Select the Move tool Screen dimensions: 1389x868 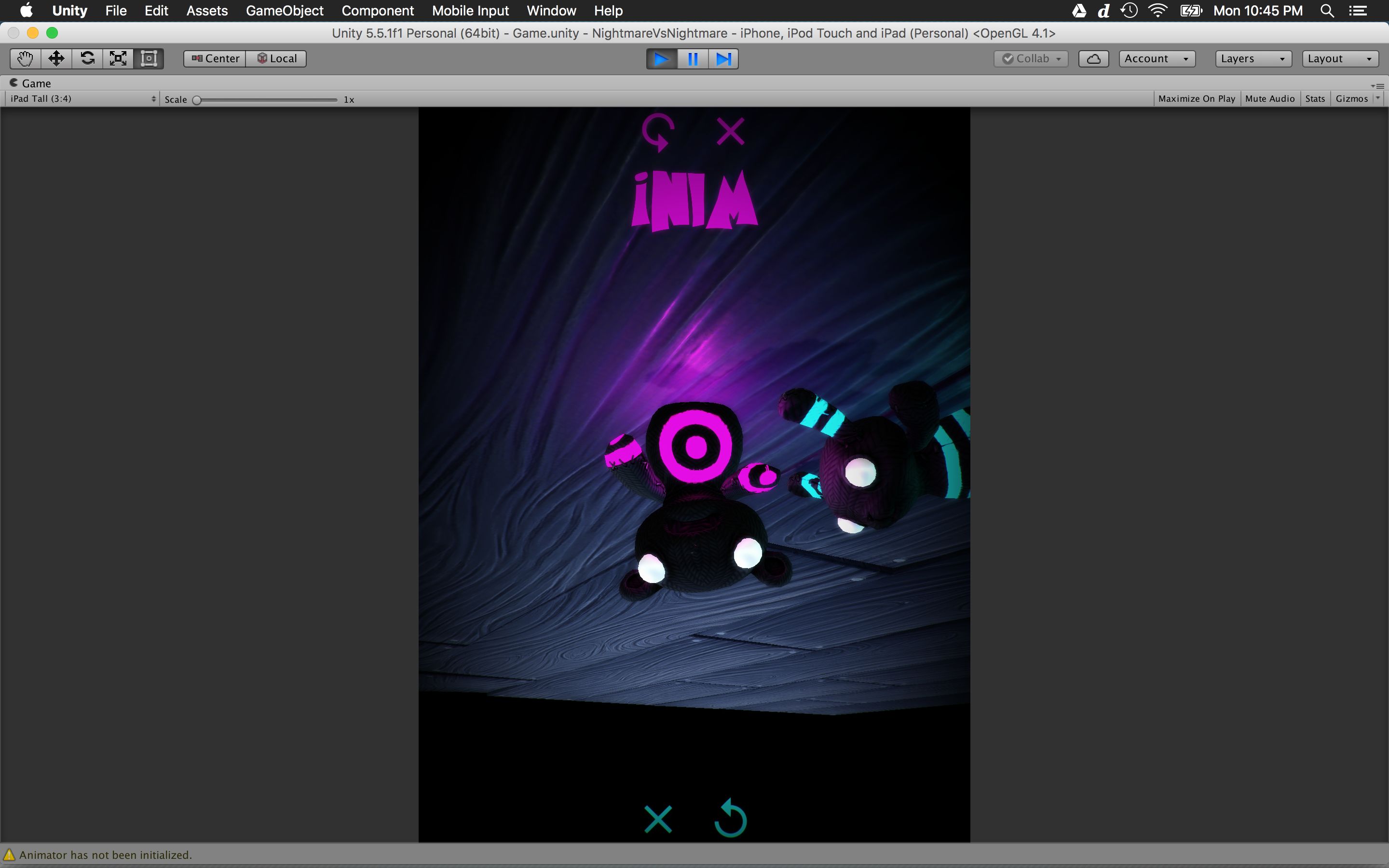pyautogui.click(x=56, y=58)
